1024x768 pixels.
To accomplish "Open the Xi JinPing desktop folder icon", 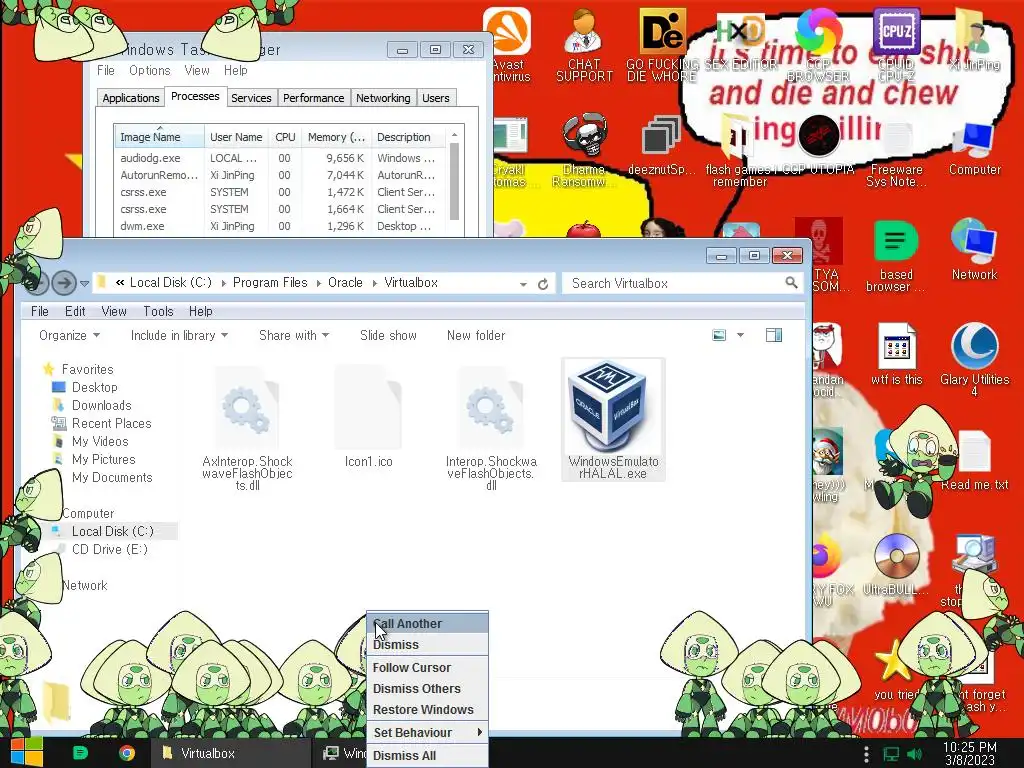I will (974, 39).
